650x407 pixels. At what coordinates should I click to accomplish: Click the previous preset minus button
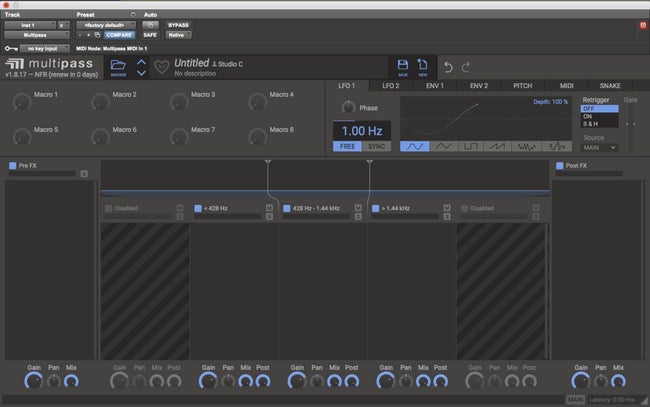pyautogui.click(x=80, y=35)
